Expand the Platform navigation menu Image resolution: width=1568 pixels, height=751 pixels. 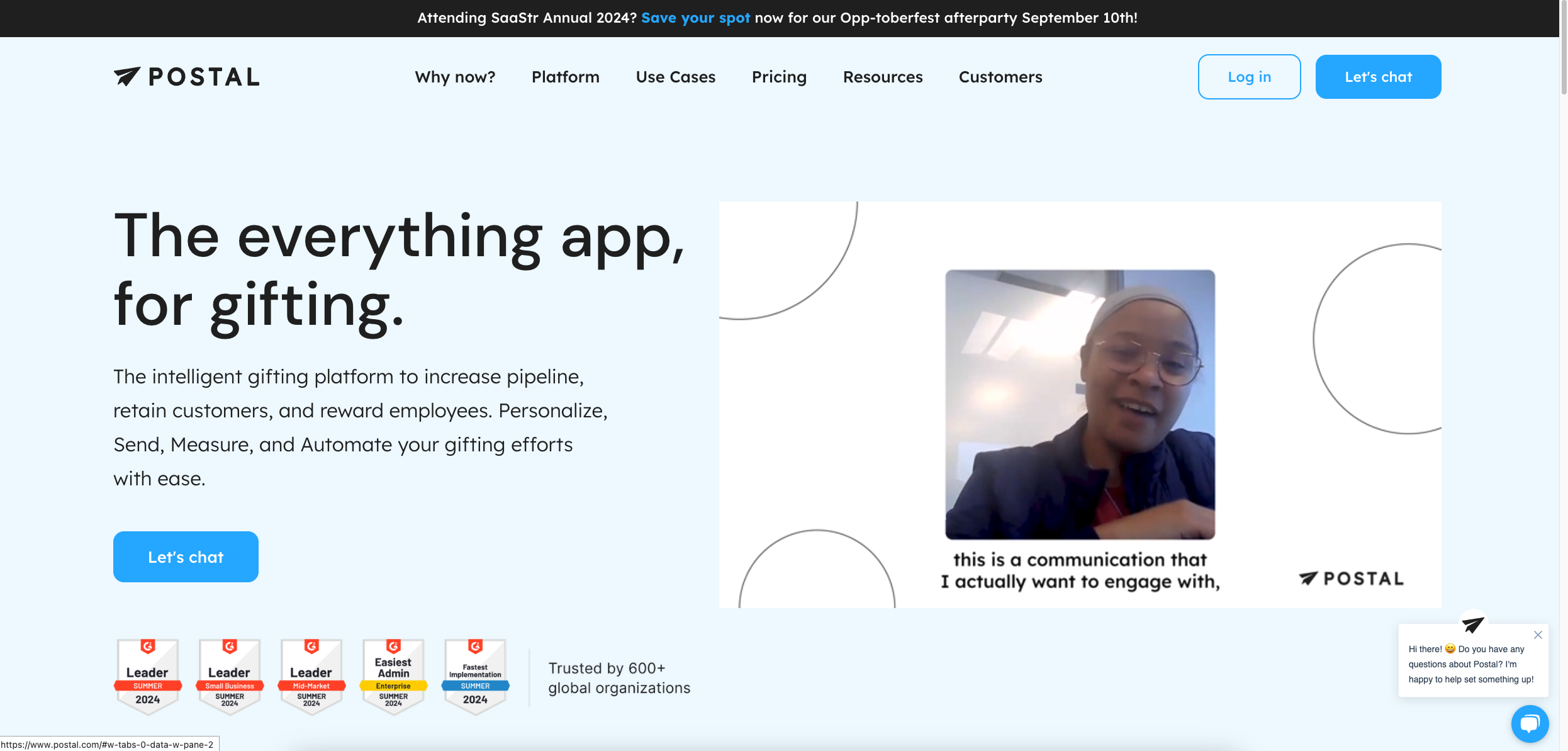[565, 77]
